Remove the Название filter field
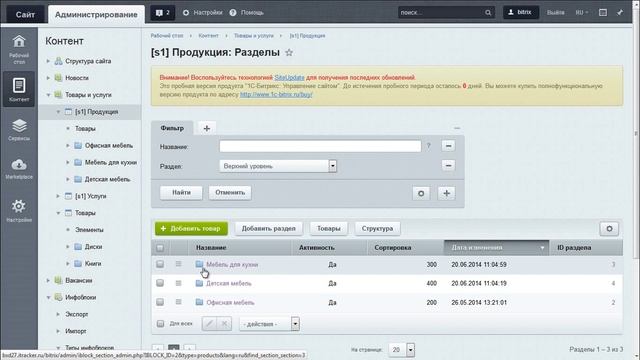640x360 pixels. [x=448, y=146]
